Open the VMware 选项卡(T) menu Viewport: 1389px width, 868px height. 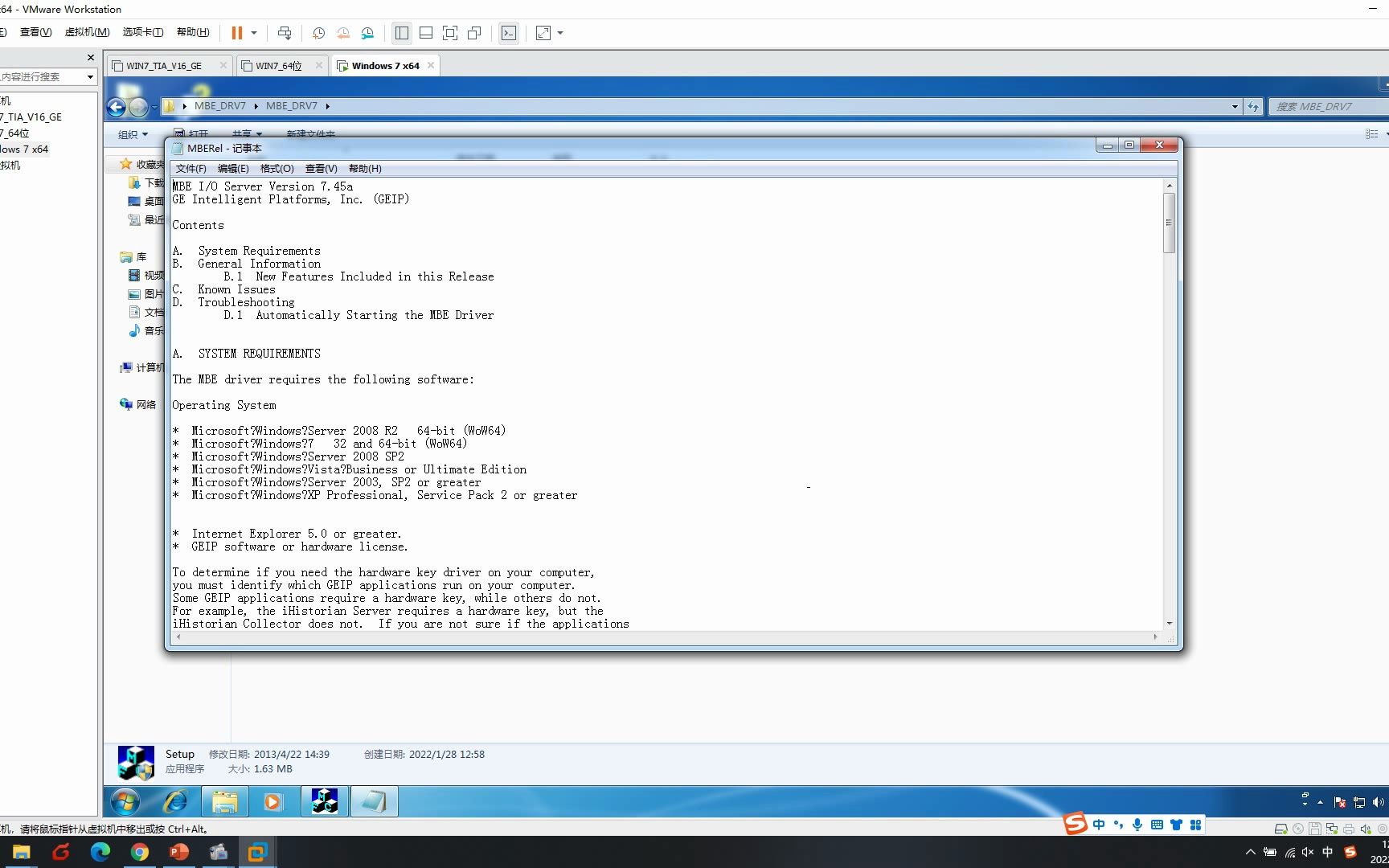(143, 32)
